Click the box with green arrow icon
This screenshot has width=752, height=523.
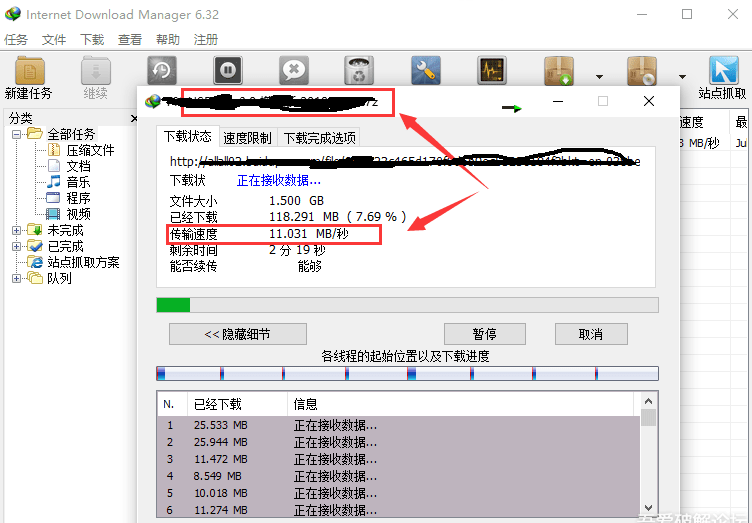559,70
